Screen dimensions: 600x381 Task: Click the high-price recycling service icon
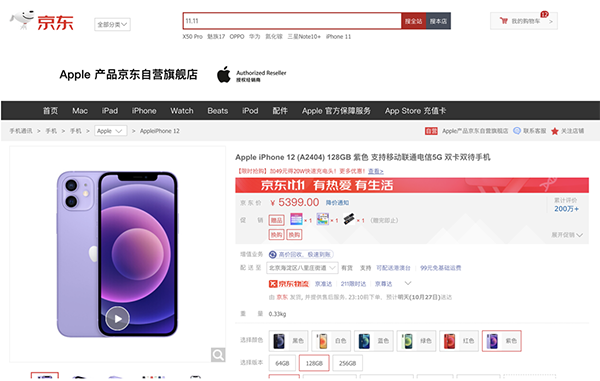272,254
